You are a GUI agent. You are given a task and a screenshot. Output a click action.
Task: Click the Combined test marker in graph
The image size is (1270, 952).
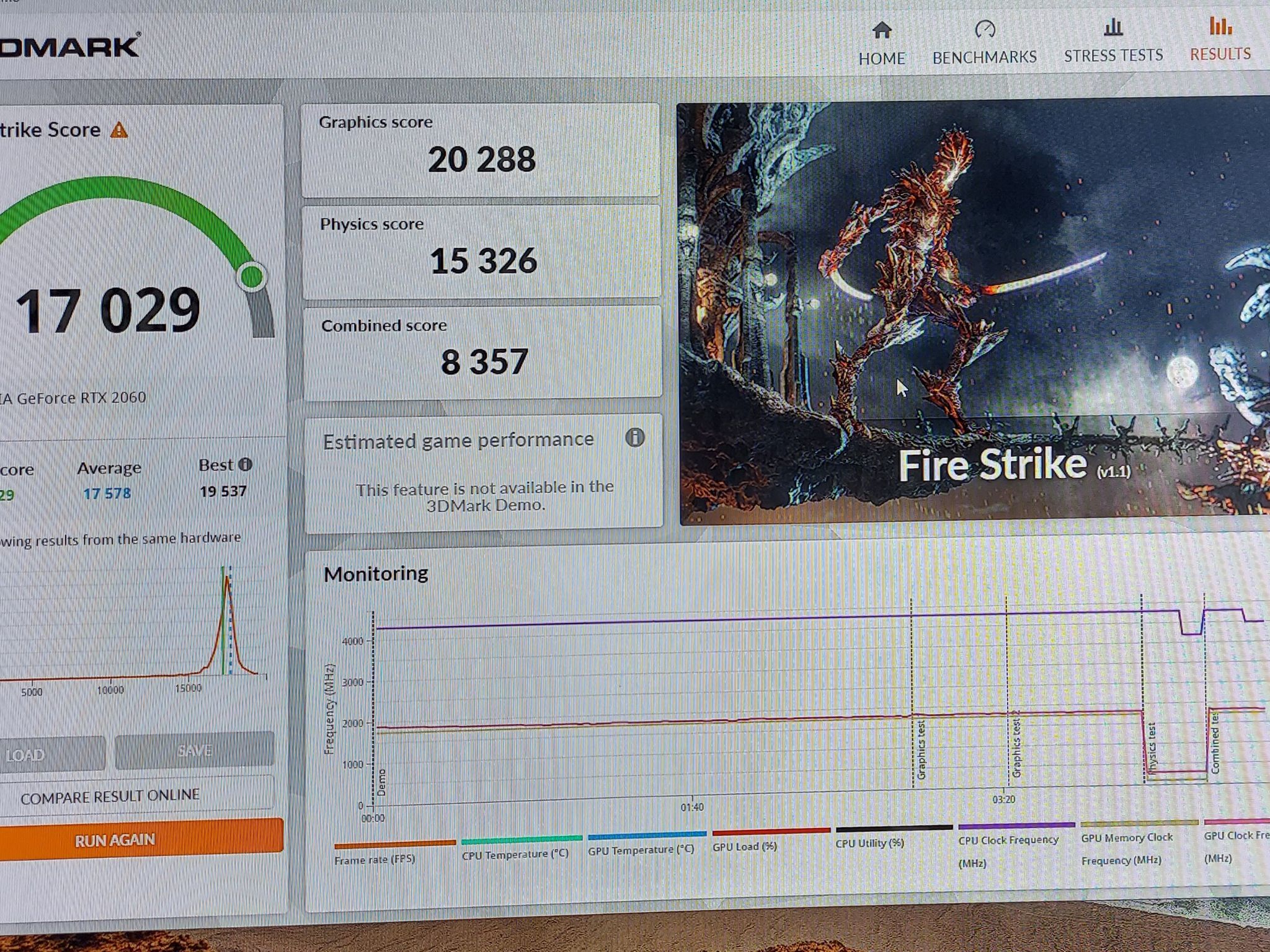pos(1215,743)
